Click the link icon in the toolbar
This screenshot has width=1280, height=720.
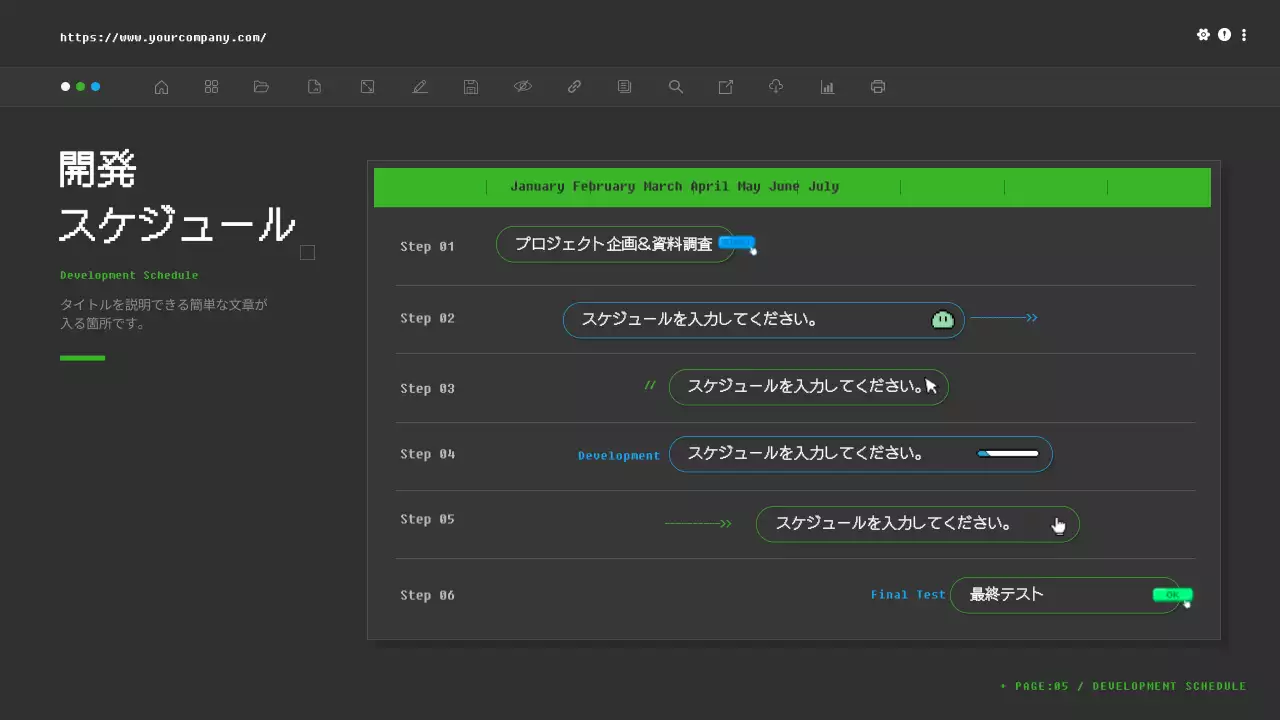click(x=574, y=86)
